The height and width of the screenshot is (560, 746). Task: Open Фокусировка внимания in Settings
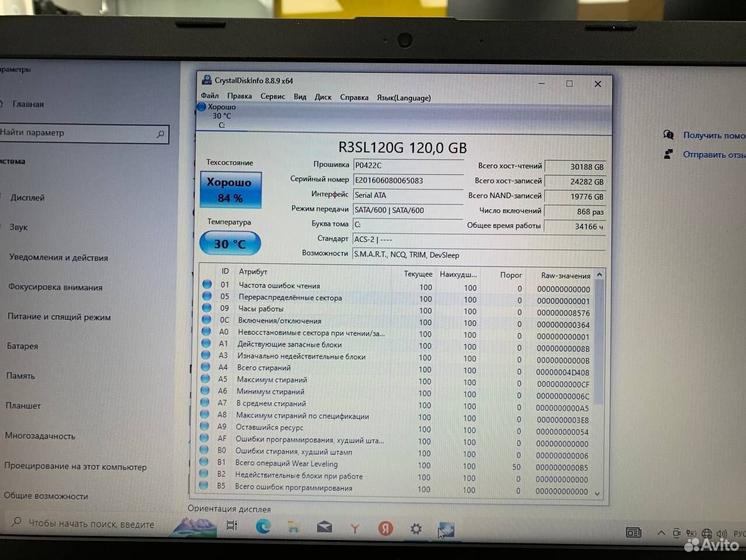[55, 287]
